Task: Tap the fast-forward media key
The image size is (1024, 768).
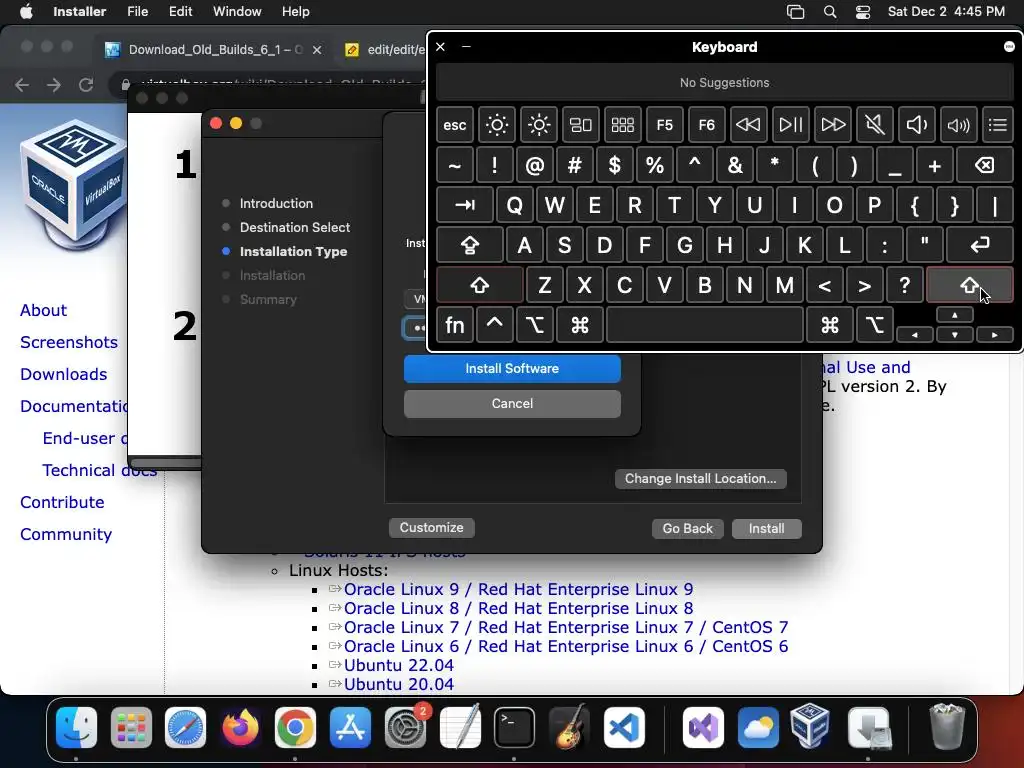Action: (x=833, y=125)
